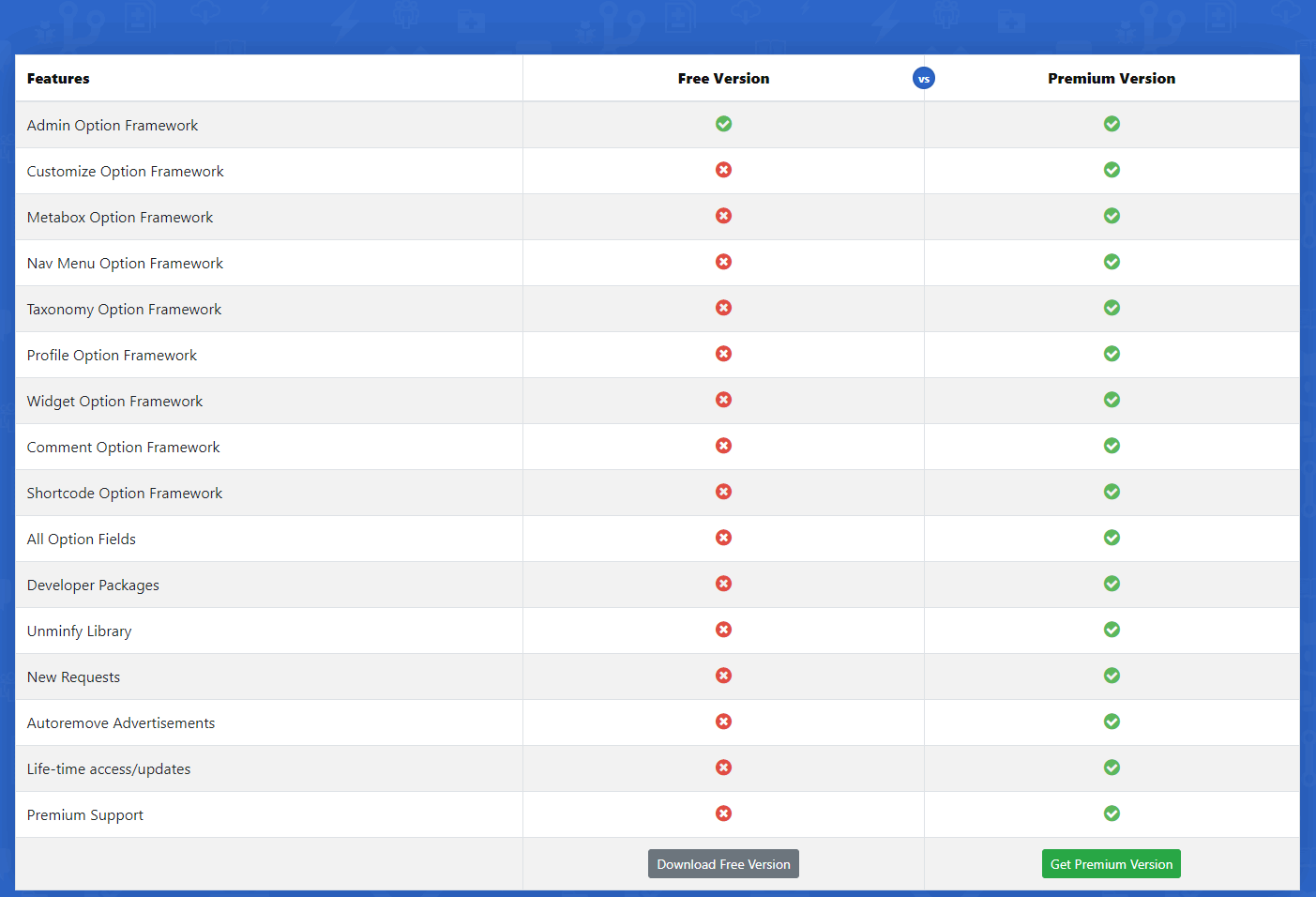The height and width of the screenshot is (897, 1316).
Task: Select the Shortcode Option Framework label
Action: tap(125, 494)
